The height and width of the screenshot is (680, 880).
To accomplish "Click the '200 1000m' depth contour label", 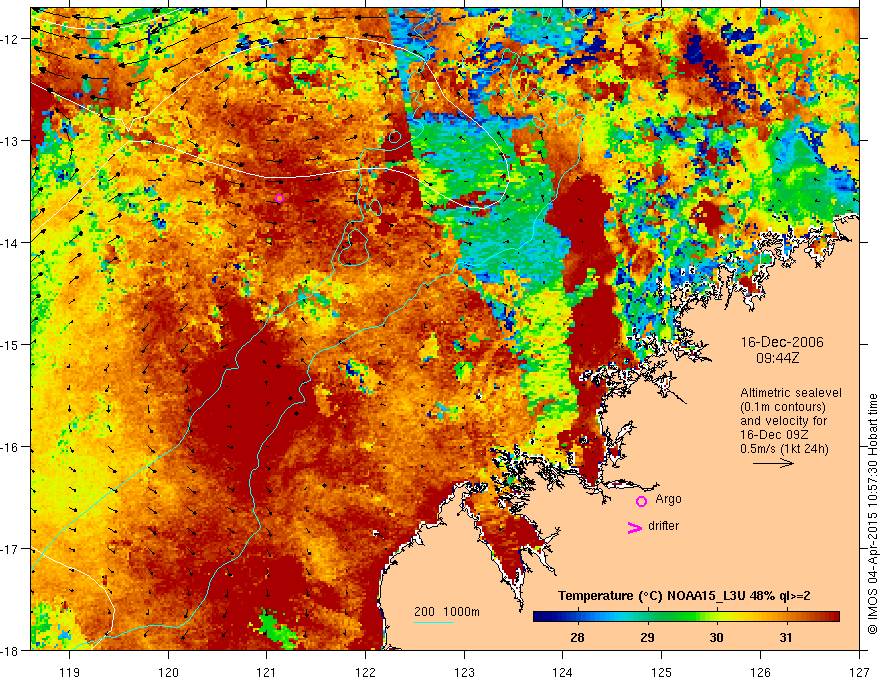I will pos(447,612).
